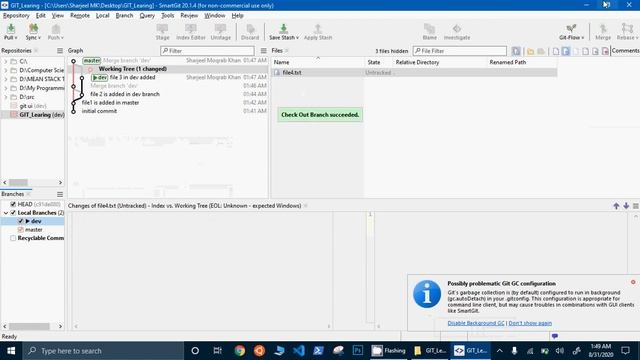
Task: Open the Pull dropdown arrow
Action: tap(16, 38)
